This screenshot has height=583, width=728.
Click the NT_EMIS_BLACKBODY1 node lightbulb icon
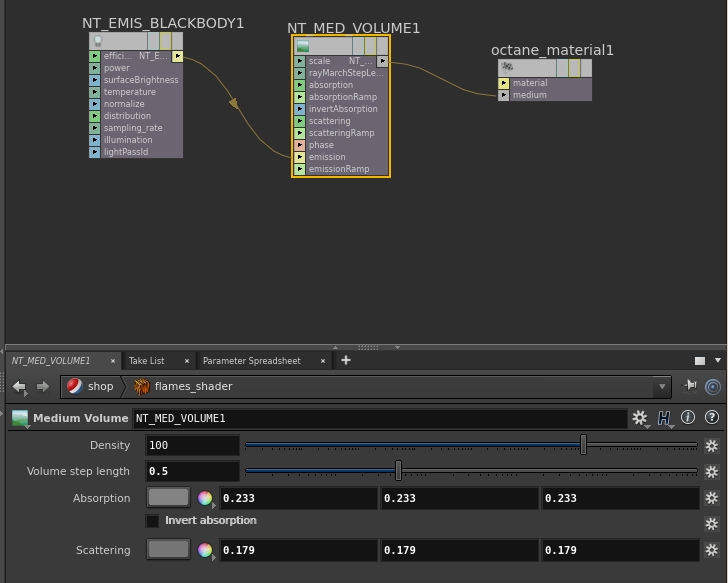[98, 41]
